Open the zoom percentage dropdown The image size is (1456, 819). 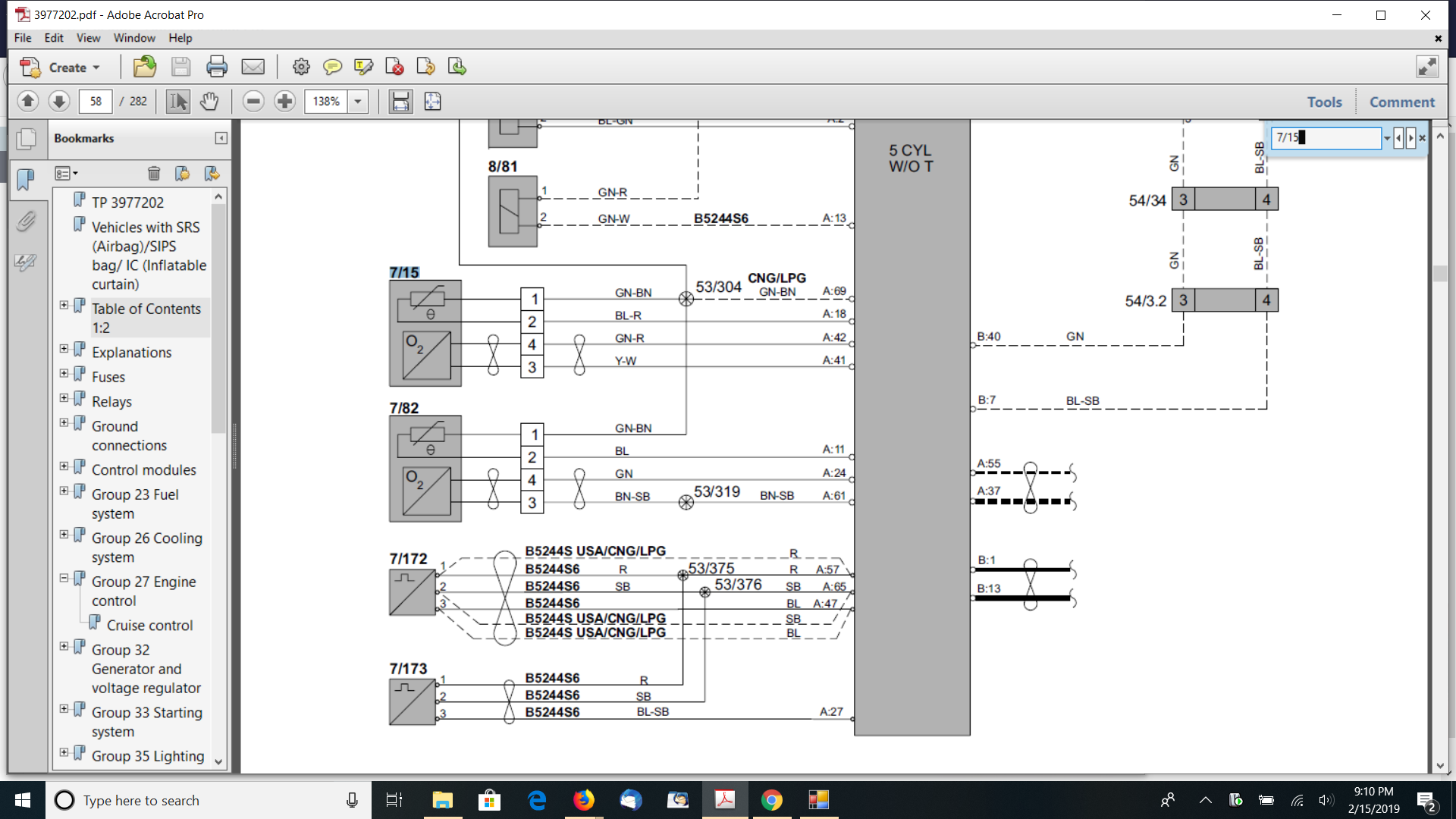(x=358, y=101)
